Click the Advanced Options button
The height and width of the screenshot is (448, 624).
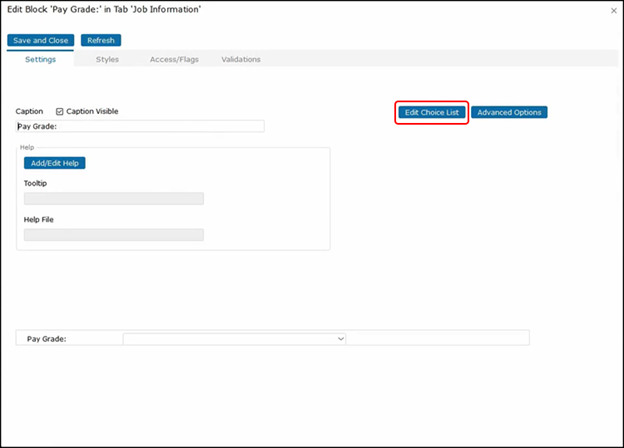tap(509, 112)
